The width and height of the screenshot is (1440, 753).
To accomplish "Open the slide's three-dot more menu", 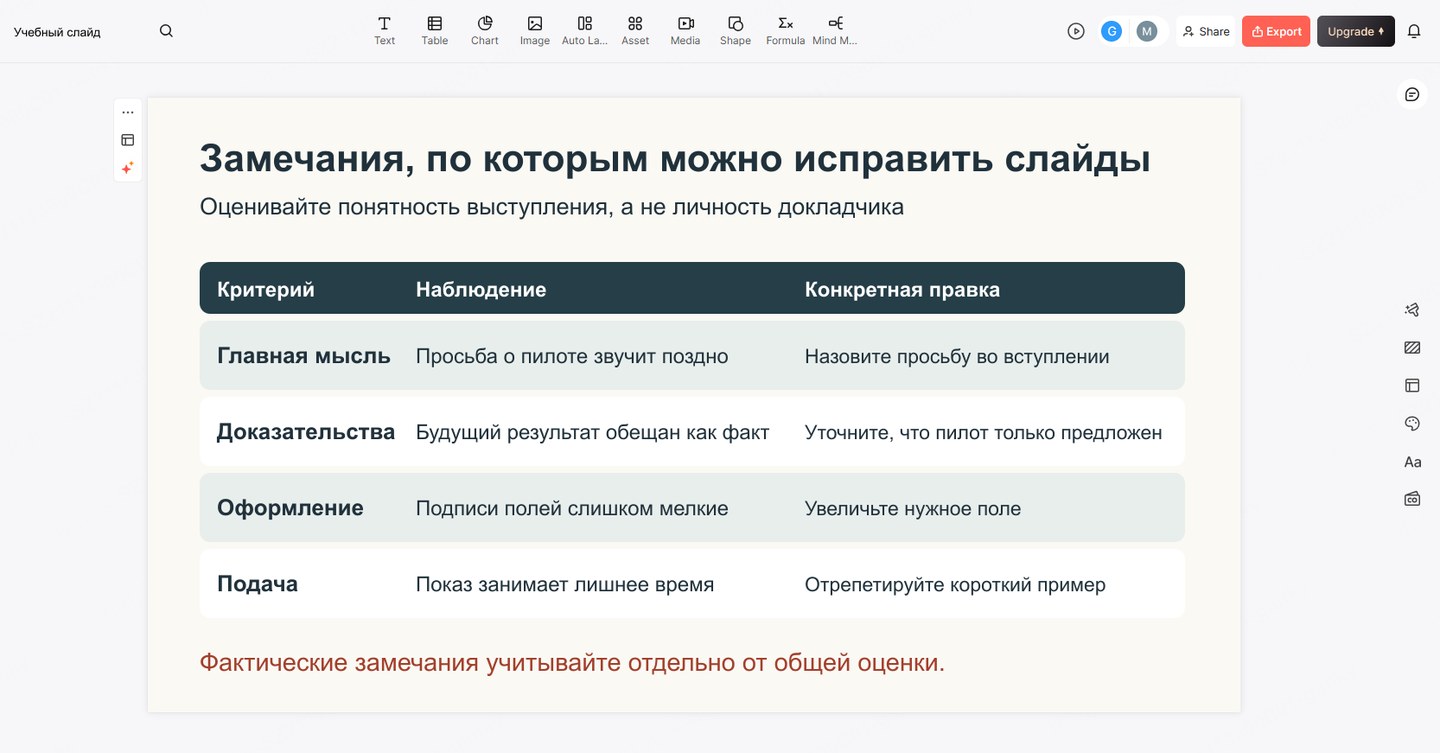I will (128, 112).
